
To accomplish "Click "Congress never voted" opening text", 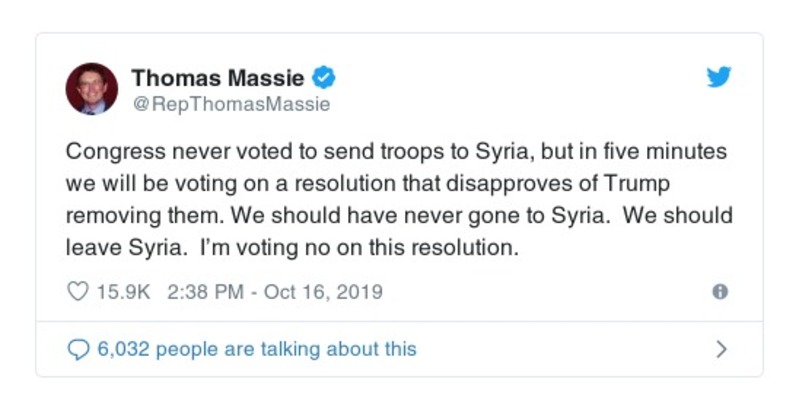I will pyautogui.click(x=159, y=152).
